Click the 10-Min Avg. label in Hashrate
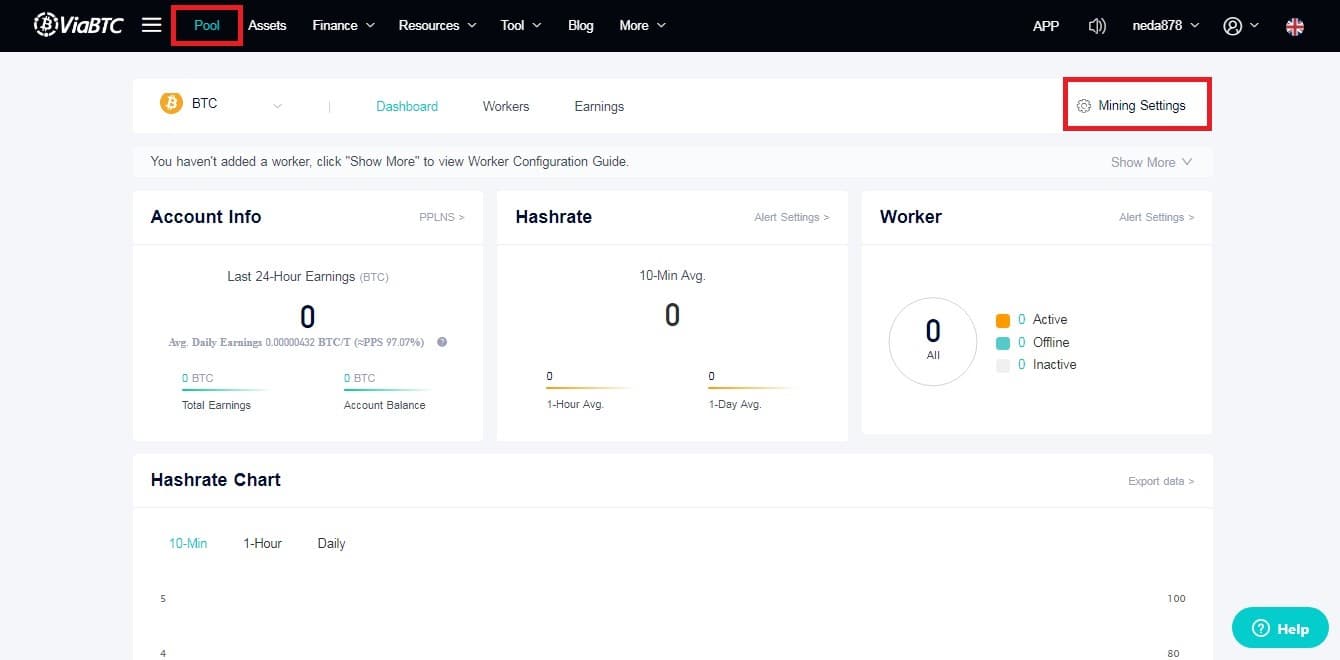This screenshot has height=660, width=1340. pyautogui.click(x=672, y=275)
